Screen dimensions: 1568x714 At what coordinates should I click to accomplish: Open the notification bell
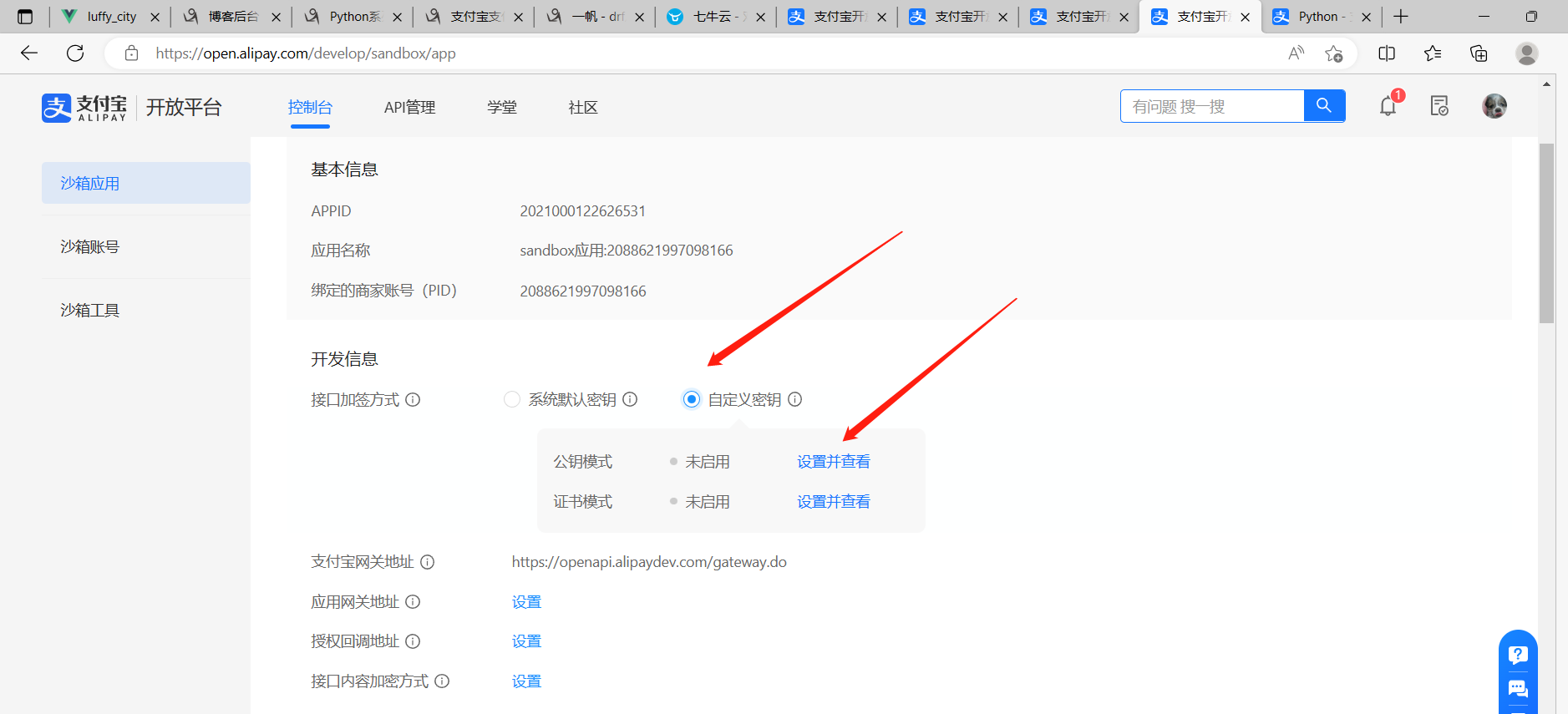point(1388,106)
